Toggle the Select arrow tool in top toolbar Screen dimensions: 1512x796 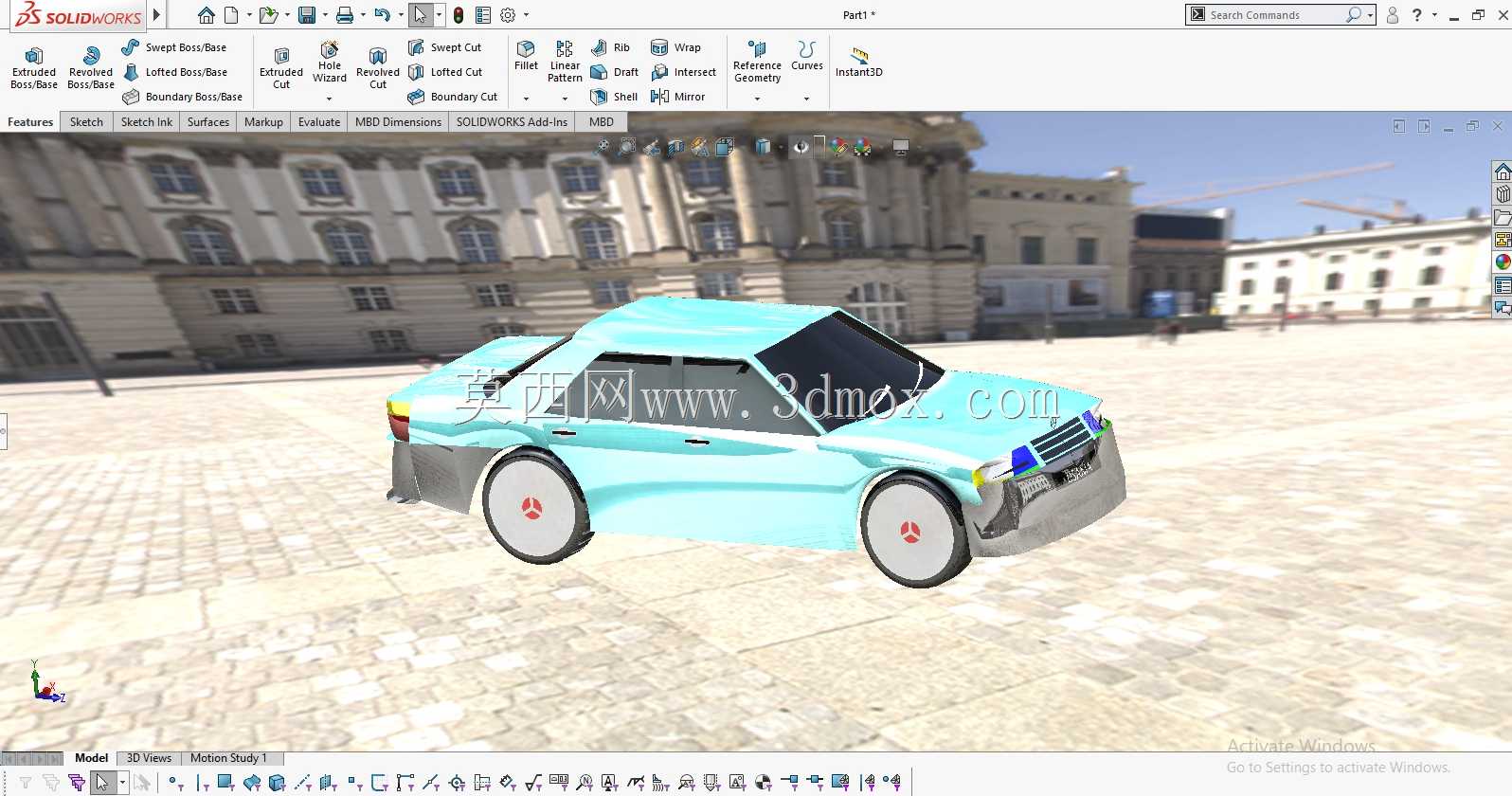[x=421, y=15]
